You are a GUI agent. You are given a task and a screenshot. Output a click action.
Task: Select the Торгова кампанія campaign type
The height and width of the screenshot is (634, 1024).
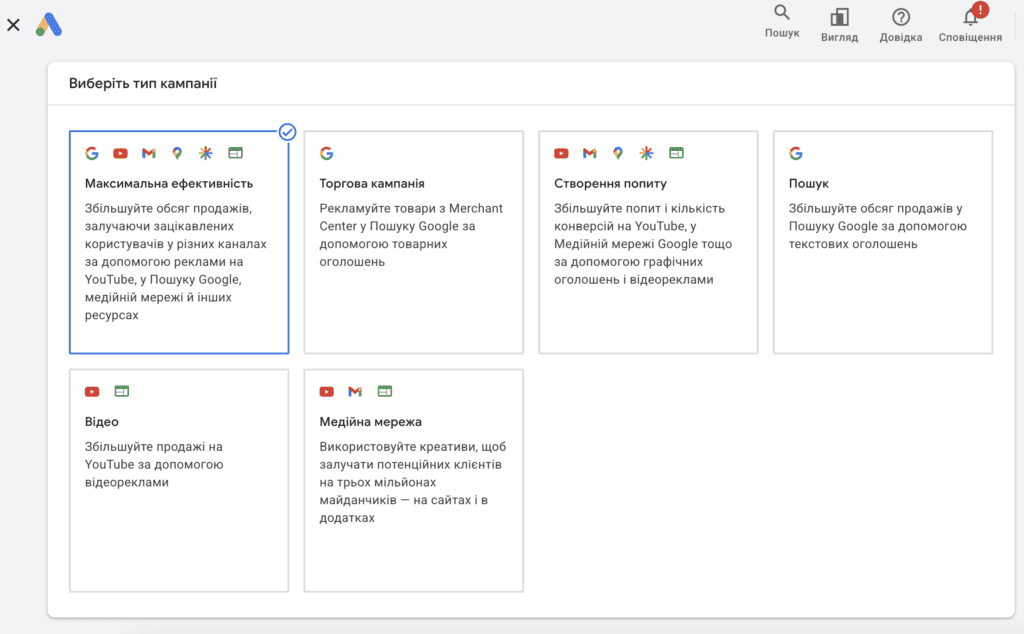coord(413,242)
